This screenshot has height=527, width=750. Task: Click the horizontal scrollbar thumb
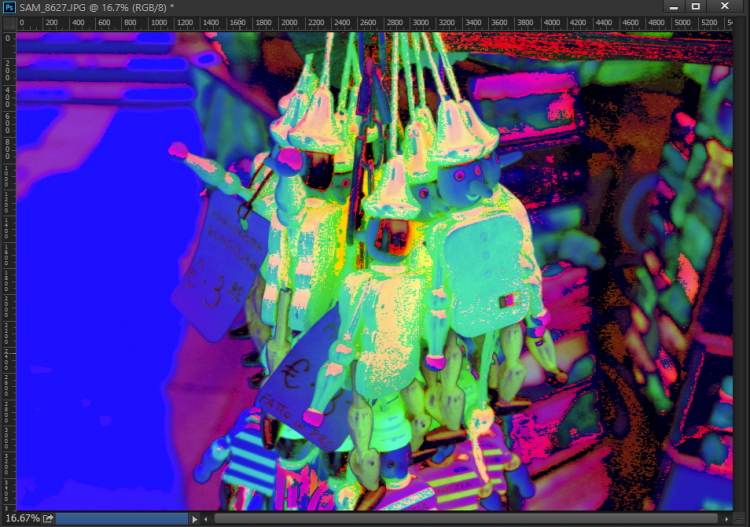(x=466, y=519)
